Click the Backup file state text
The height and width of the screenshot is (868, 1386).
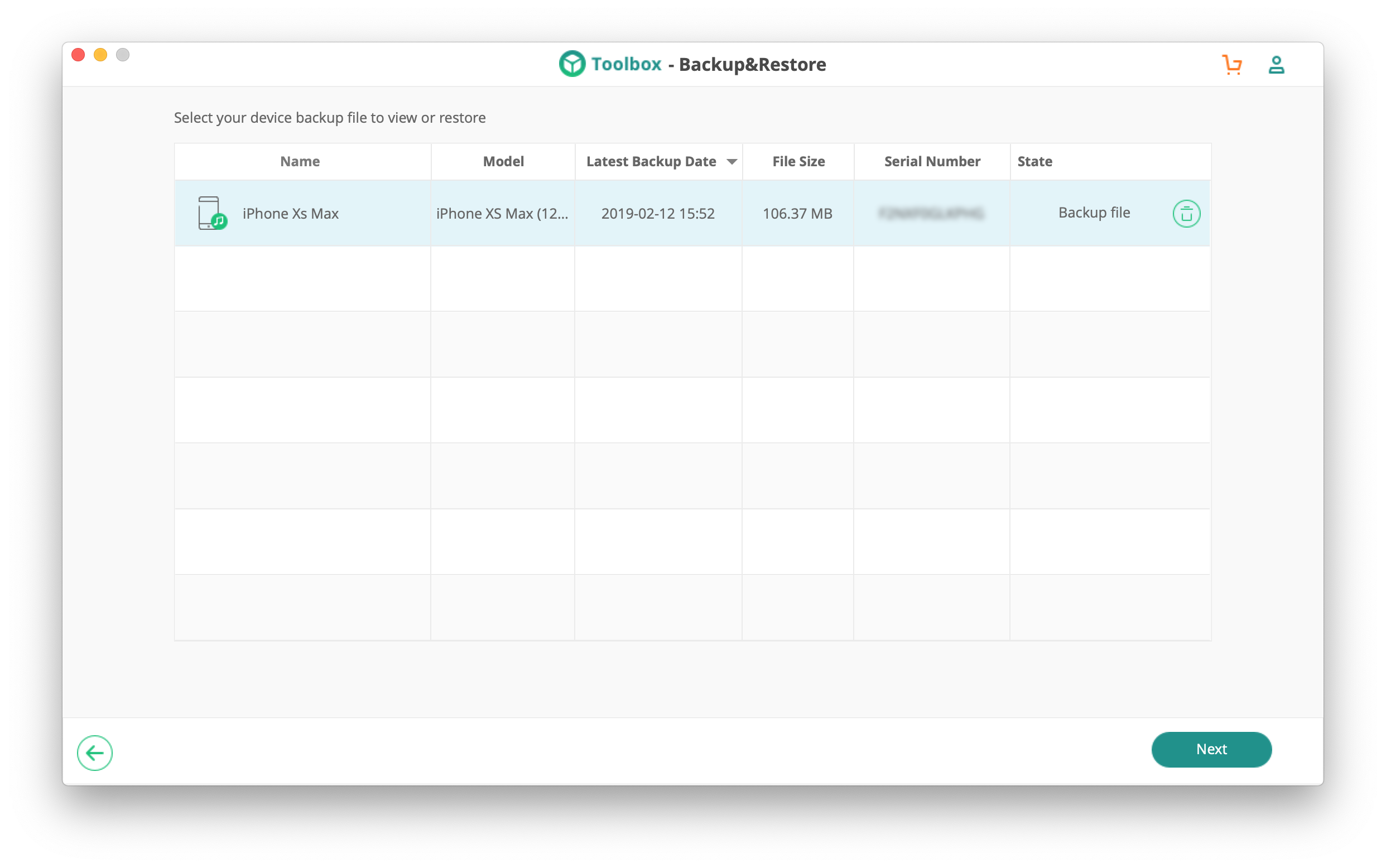coord(1094,213)
